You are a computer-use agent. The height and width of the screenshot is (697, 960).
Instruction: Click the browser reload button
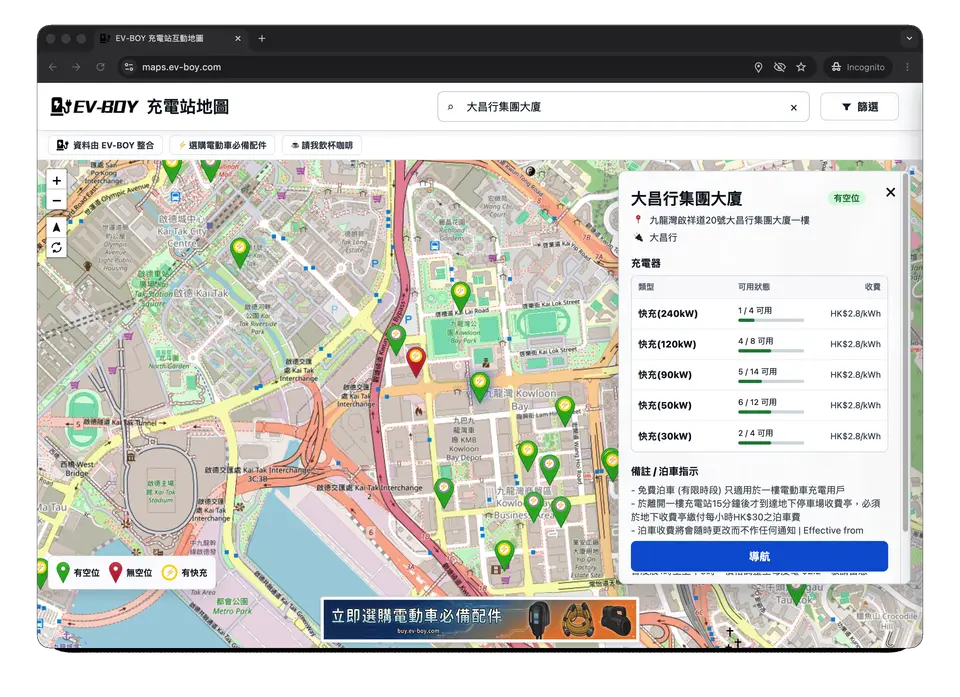(x=100, y=67)
